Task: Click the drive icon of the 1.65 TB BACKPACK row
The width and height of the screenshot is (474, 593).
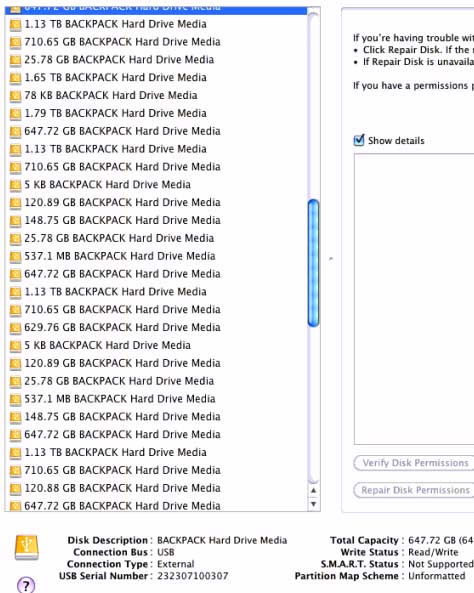Action: click(15, 78)
